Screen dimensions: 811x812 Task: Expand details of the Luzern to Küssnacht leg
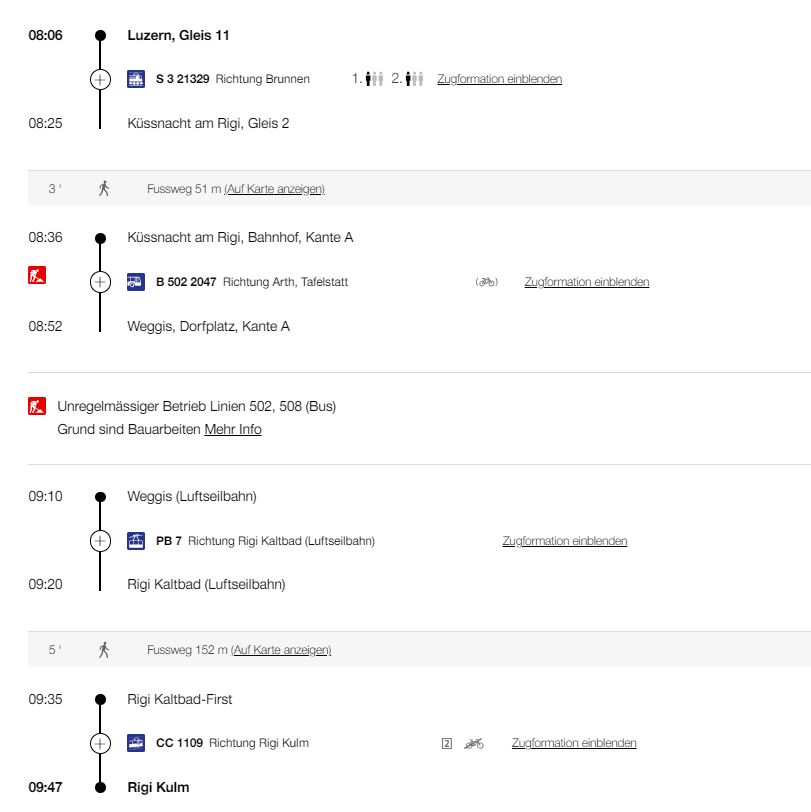[99, 78]
